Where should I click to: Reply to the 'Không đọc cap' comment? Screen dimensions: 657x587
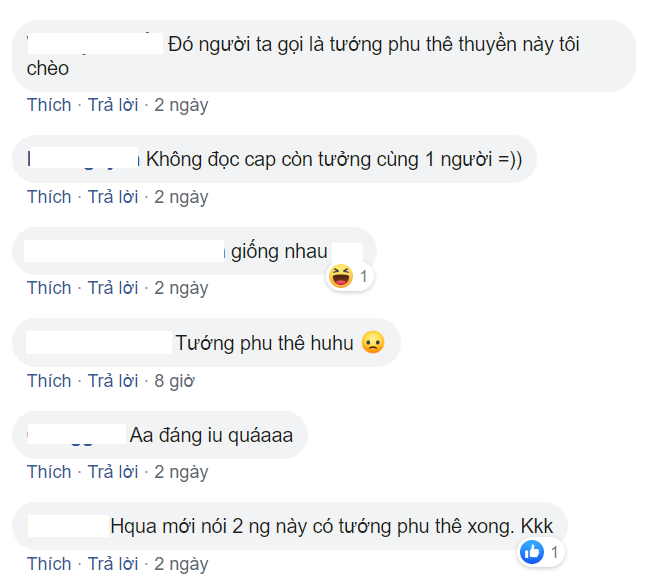pyautogui.click(x=113, y=197)
